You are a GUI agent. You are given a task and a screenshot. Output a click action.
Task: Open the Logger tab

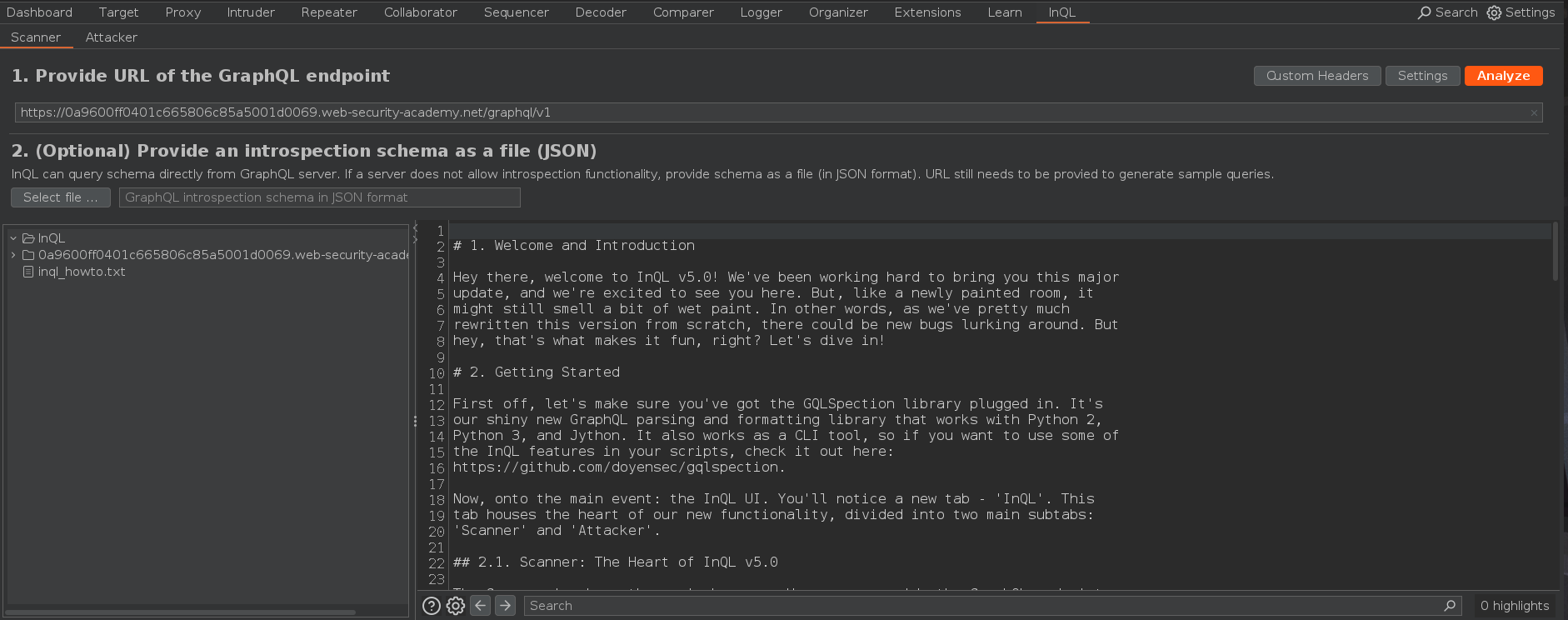(x=762, y=12)
